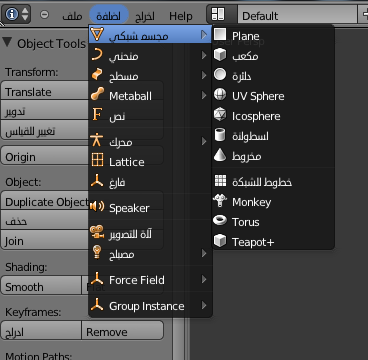Expand the مسطح surface submenu arrow
The height and width of the screenshot is (360, 368).
(x=204, y=75)
